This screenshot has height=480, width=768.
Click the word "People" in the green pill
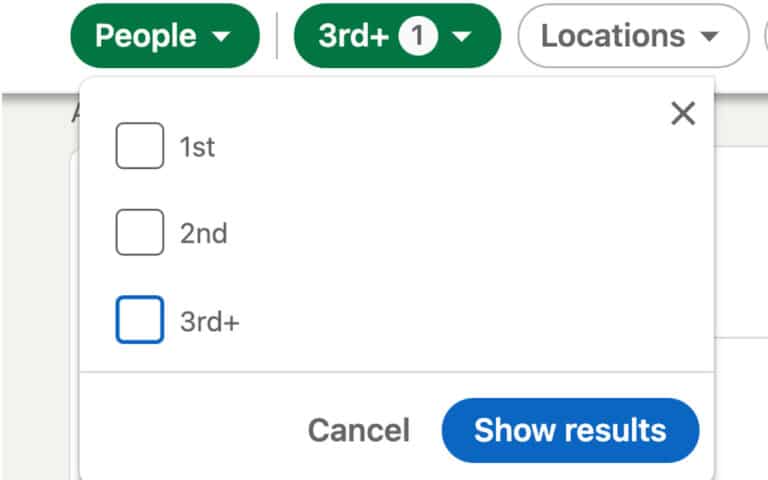146,36
